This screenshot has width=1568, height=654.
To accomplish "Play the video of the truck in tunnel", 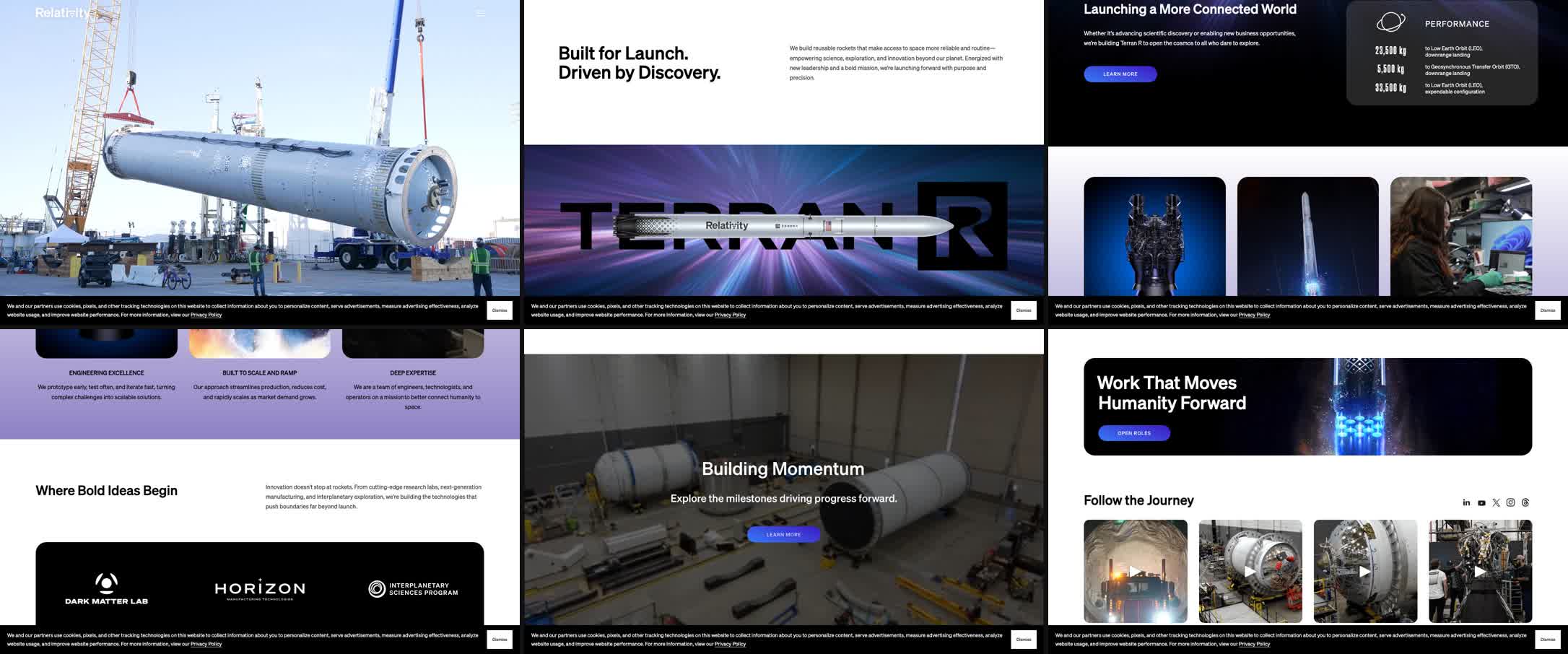I will pos(1136,571).
